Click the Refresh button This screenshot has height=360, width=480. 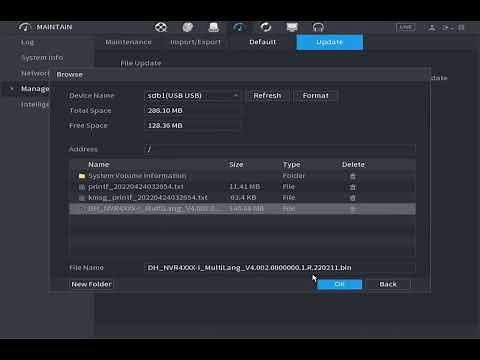click(267, 96)
